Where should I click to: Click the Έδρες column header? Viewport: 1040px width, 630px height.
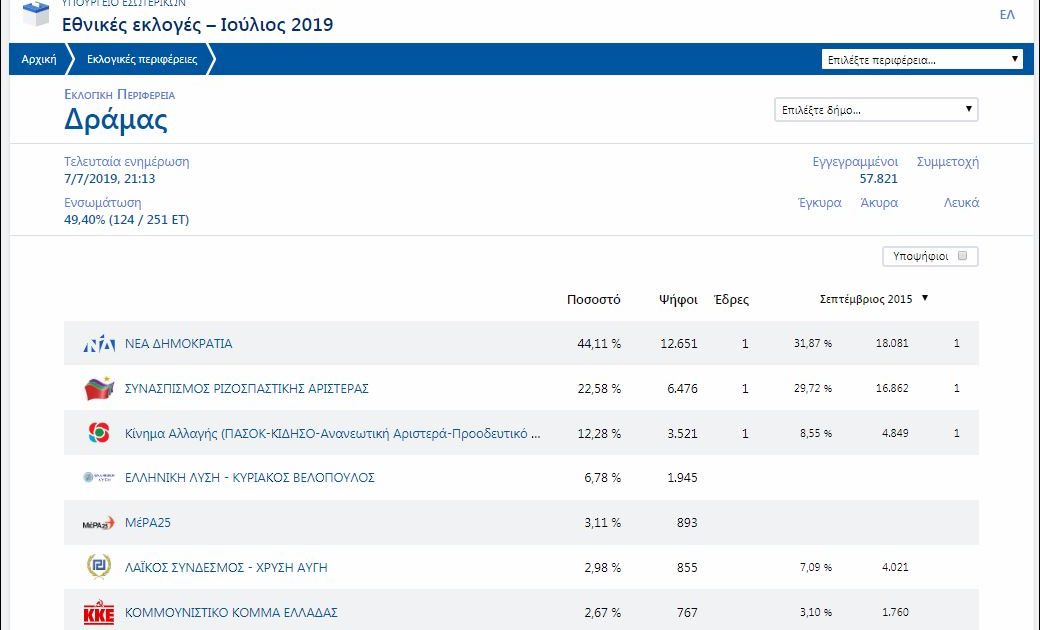732,300
